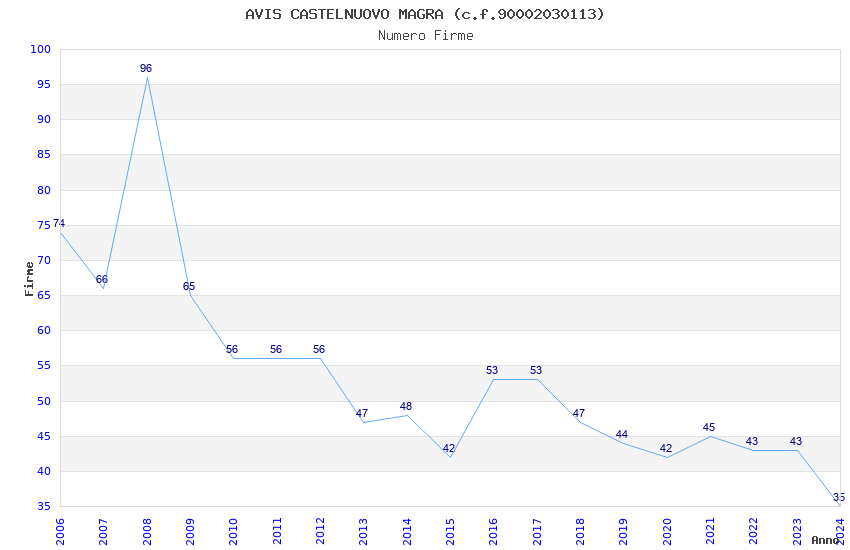850x550 pixels.
Task: Select the 2018 data label 47
Action: (x=579, y=413)
